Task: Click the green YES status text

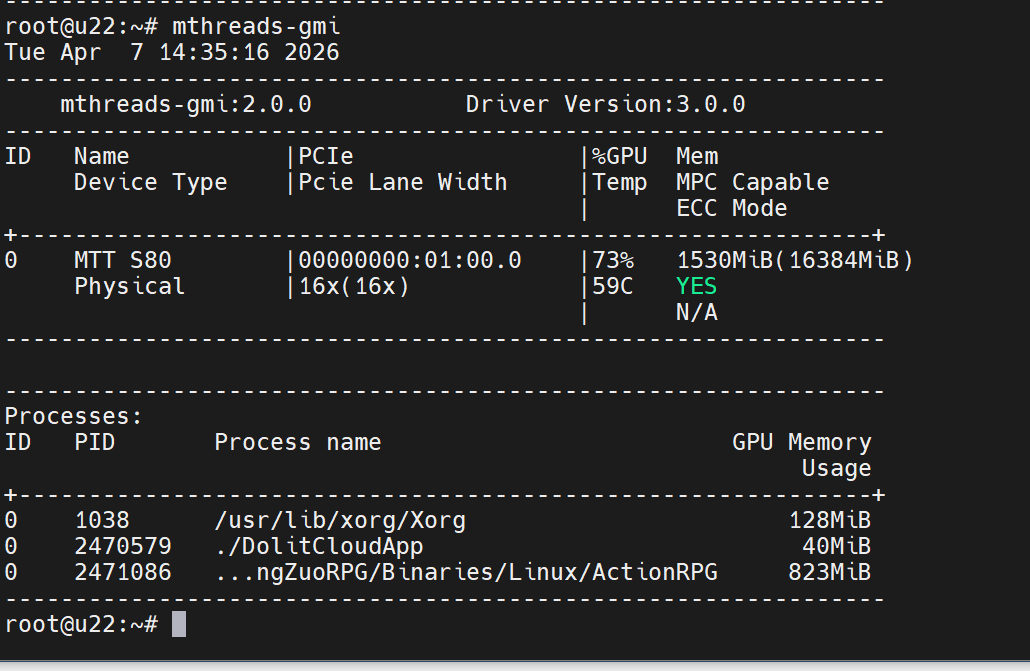Action: [696, 286]
